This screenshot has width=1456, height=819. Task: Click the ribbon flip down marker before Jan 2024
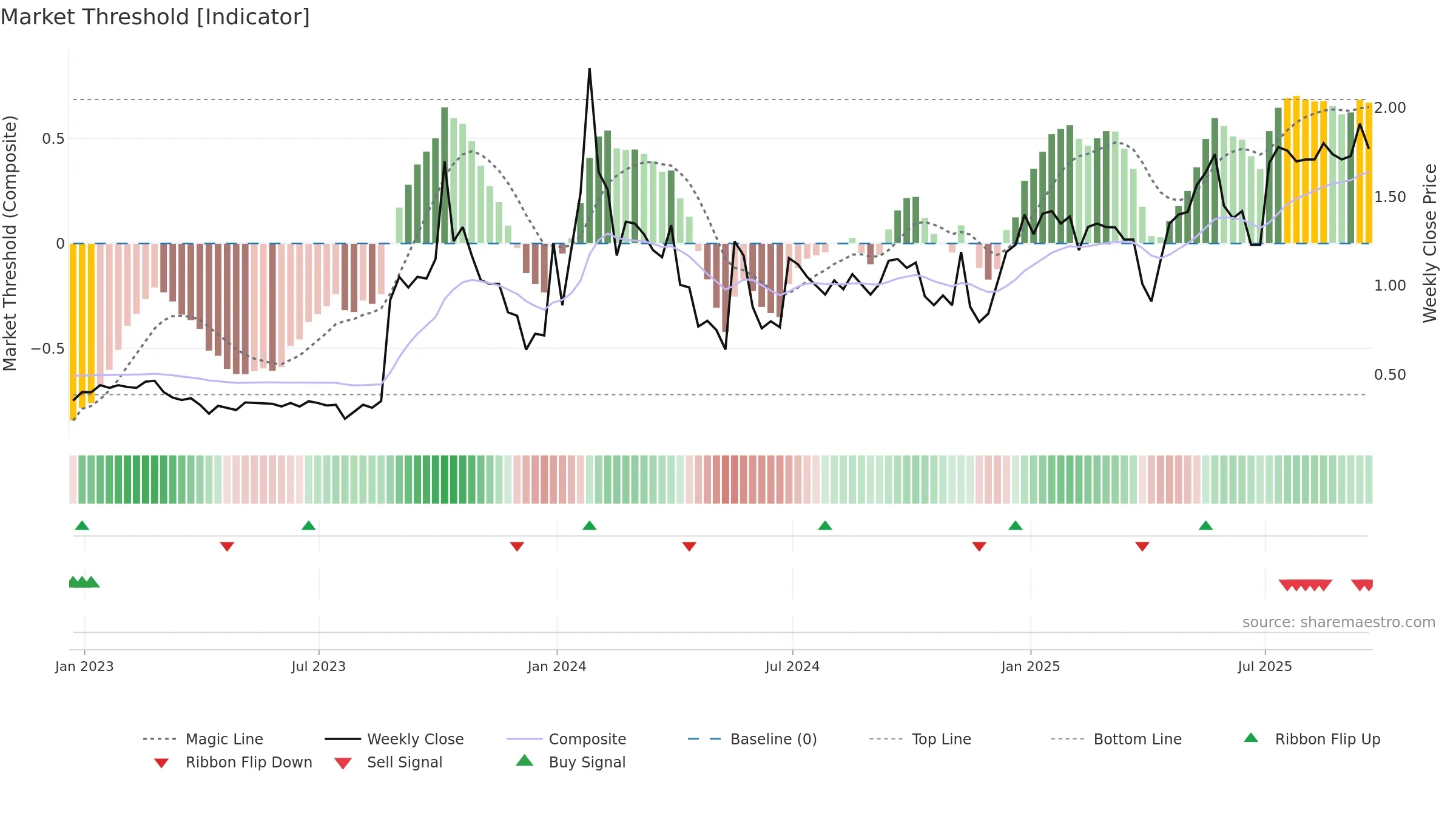(517, 547)
